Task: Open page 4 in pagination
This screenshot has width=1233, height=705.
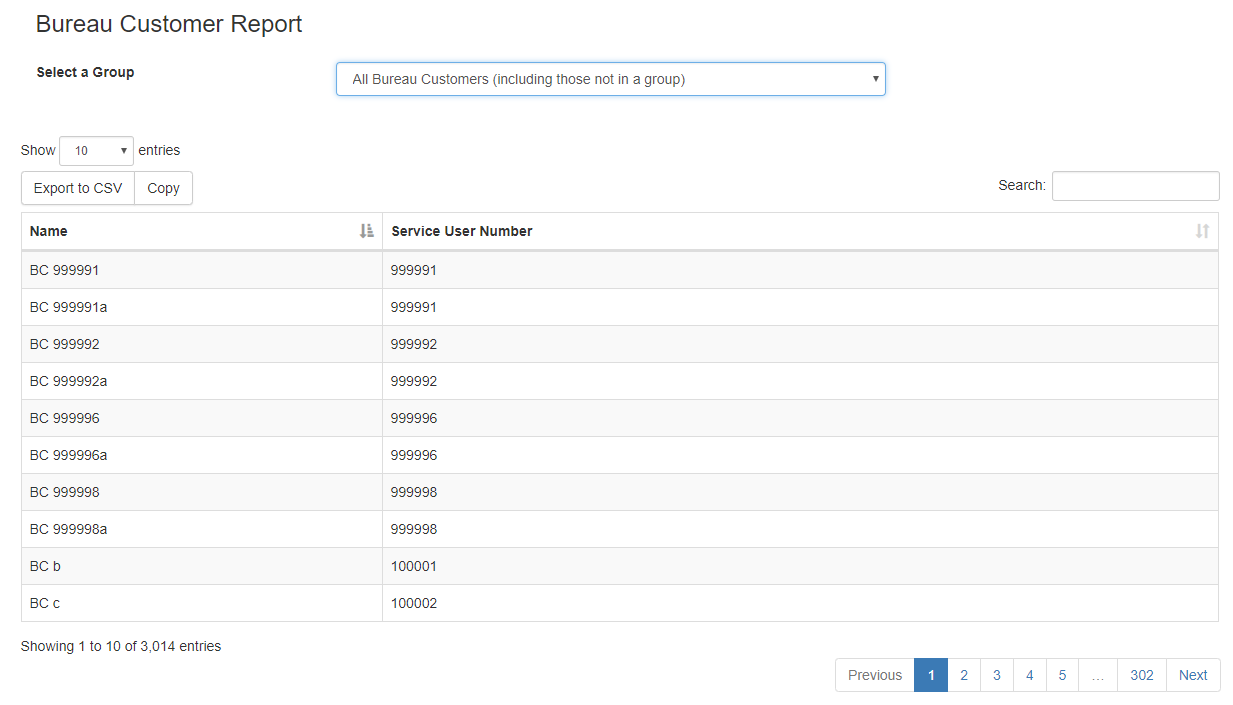Action: point(1030,675)
